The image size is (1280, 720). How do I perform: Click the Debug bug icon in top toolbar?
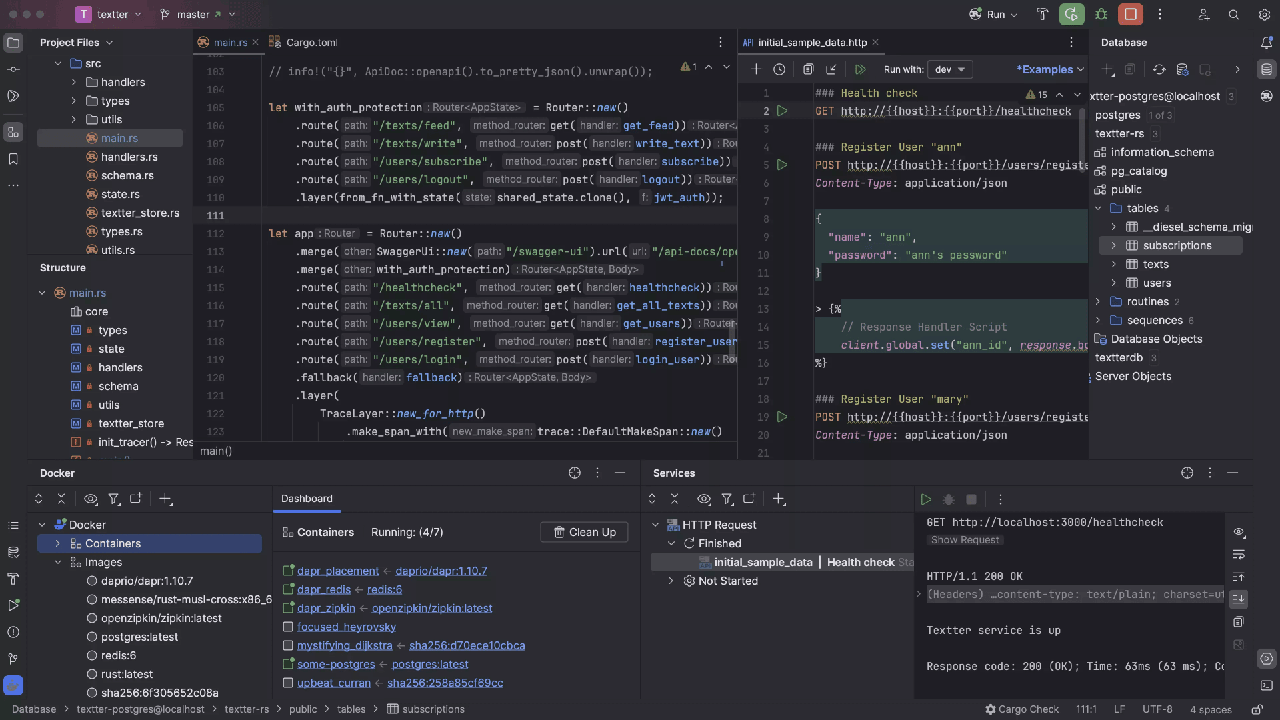click(1101, 14)
